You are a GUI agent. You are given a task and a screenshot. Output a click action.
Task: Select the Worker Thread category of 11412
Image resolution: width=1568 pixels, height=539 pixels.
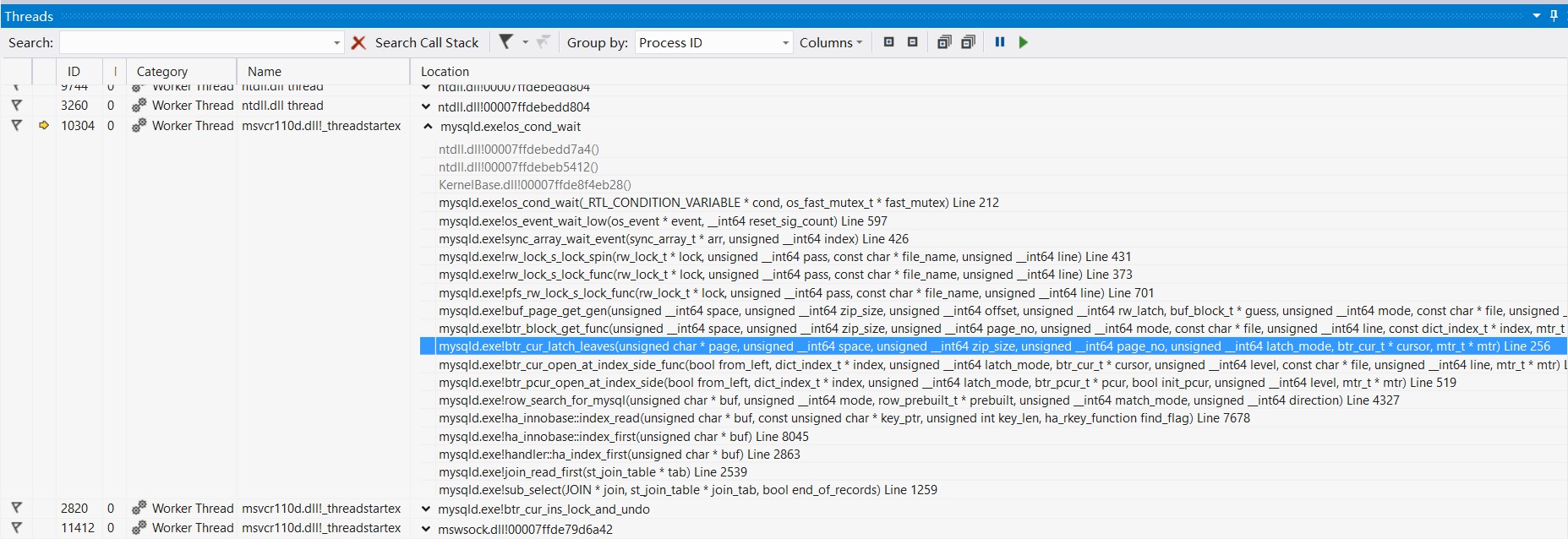[x=193, y=527]
